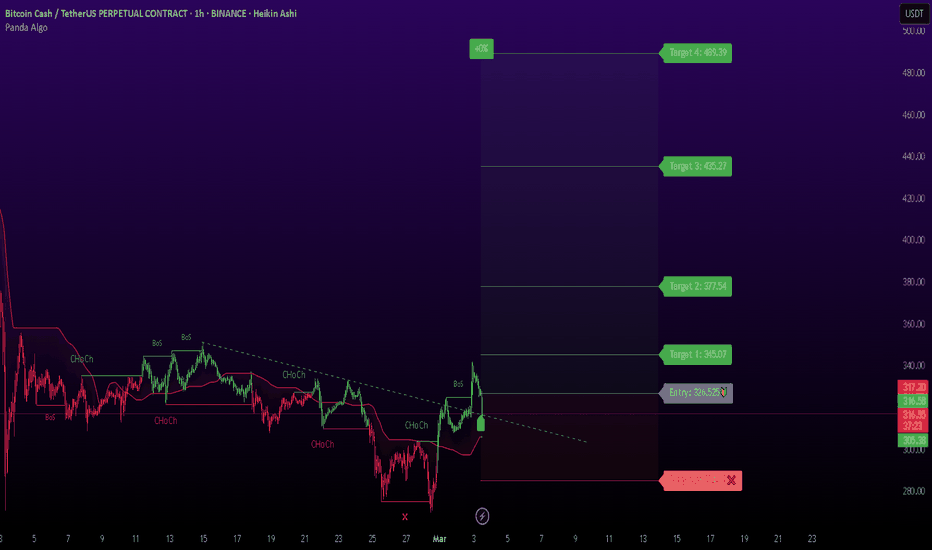932x550 pixels.
Task: Click the 480.00 price axis label
Action: 914,73
